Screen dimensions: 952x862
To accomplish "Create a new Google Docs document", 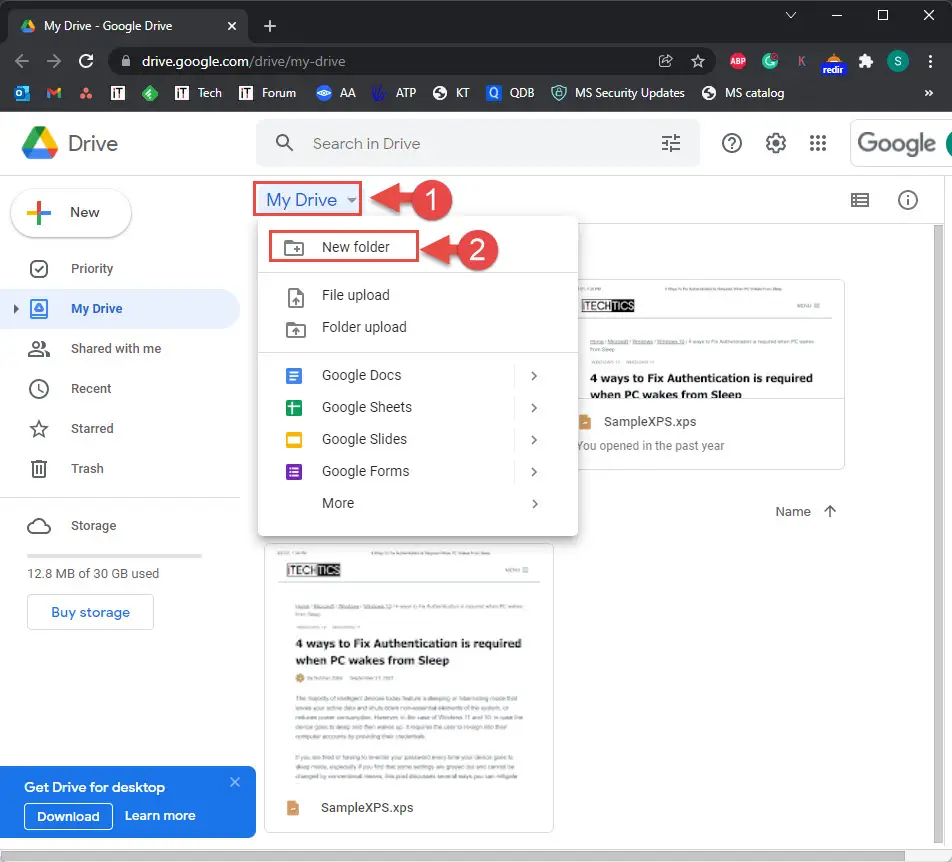I will click(x=386, y=376).
